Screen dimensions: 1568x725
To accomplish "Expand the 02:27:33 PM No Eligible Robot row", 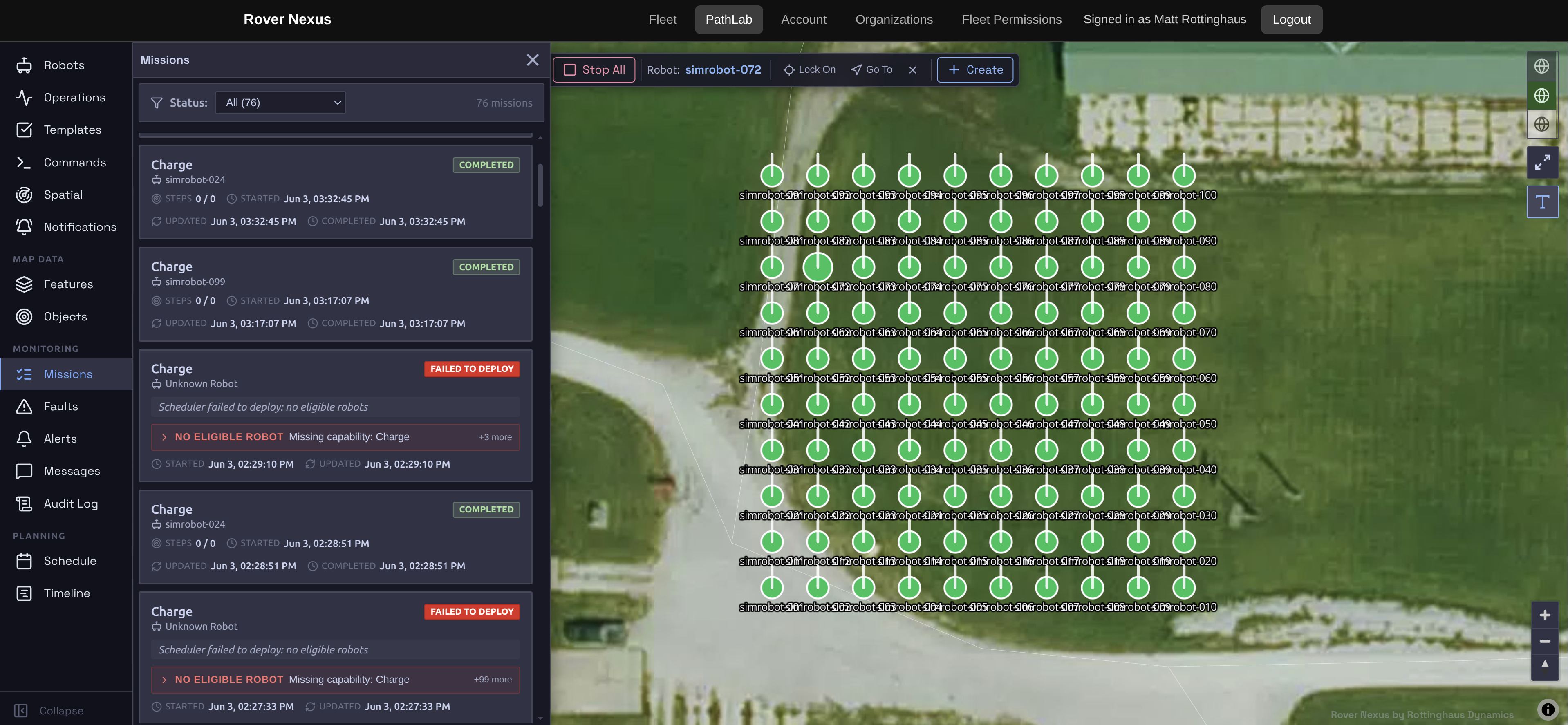I will tap(336, 679).
